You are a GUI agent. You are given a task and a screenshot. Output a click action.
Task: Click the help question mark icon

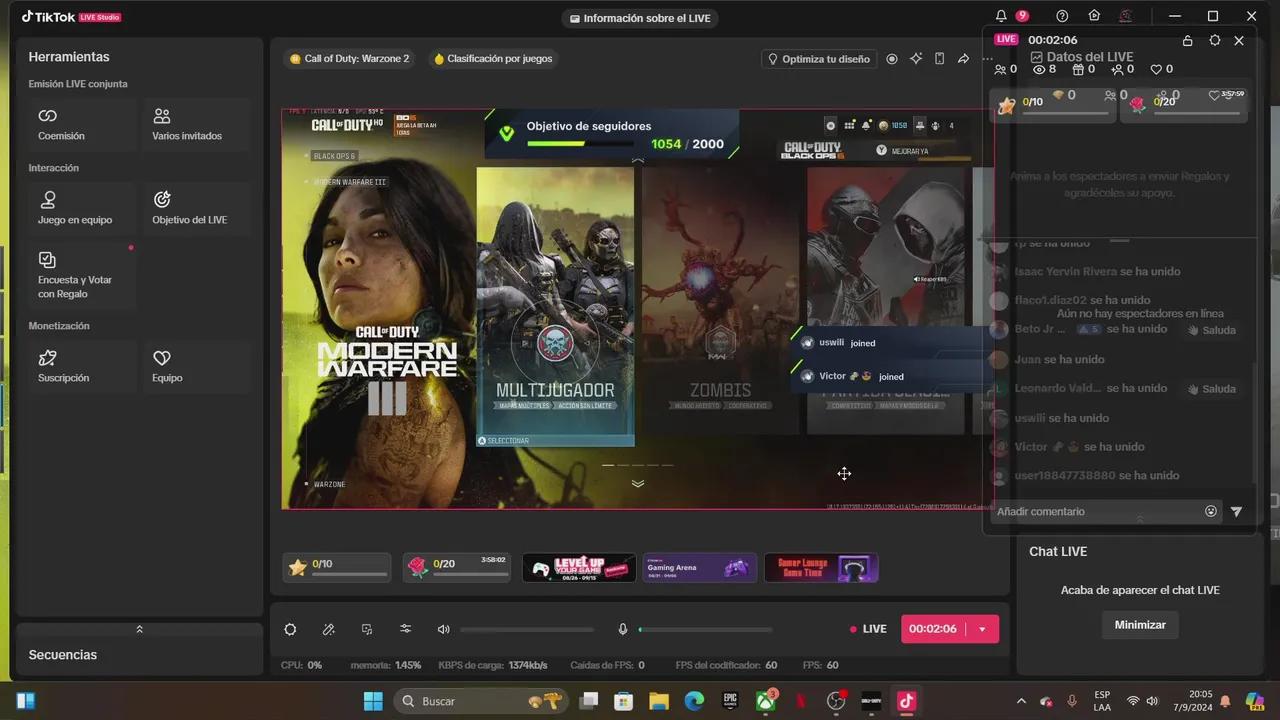(1061, 16)
